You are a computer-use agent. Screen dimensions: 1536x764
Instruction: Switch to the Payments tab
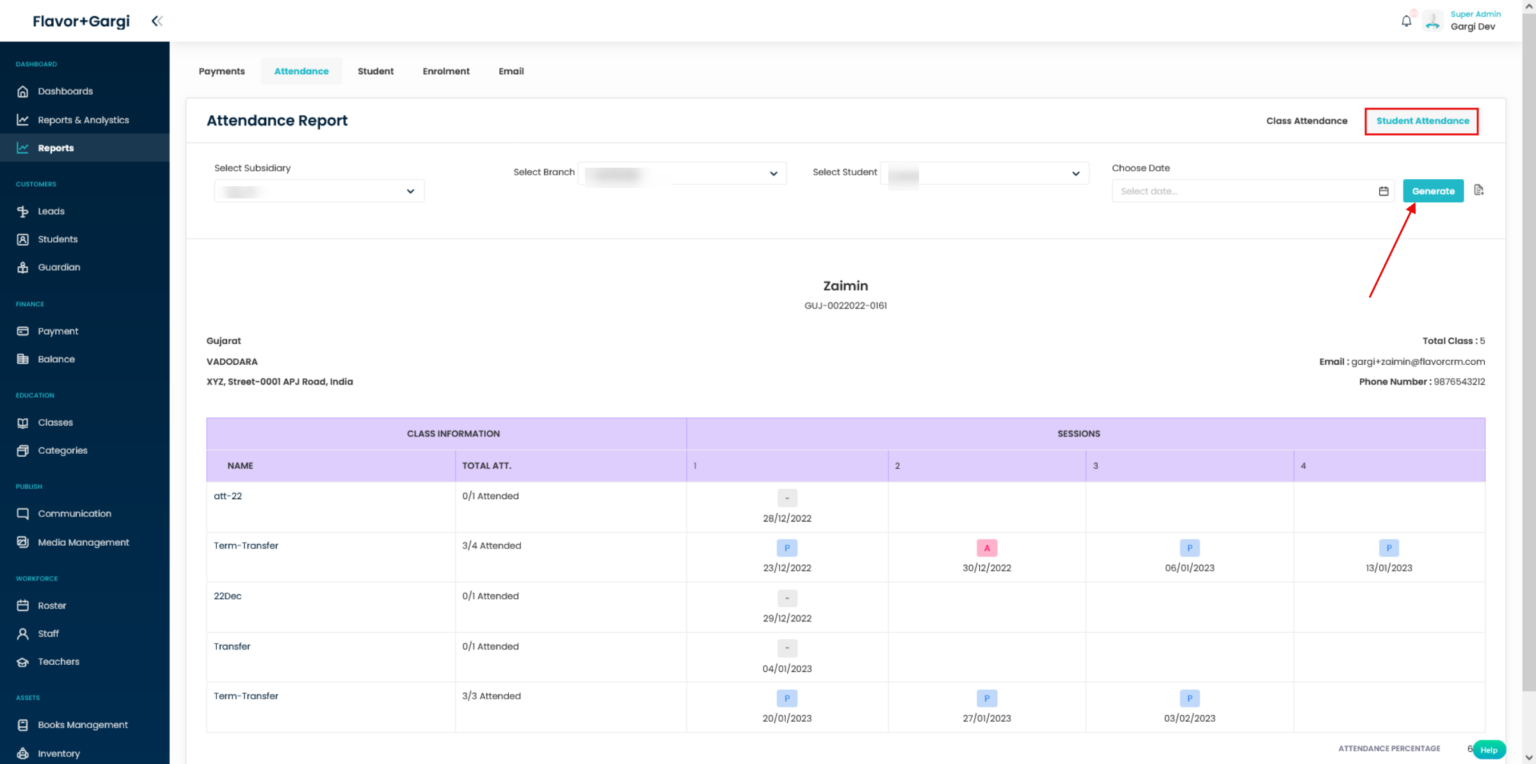click(222, 71)
